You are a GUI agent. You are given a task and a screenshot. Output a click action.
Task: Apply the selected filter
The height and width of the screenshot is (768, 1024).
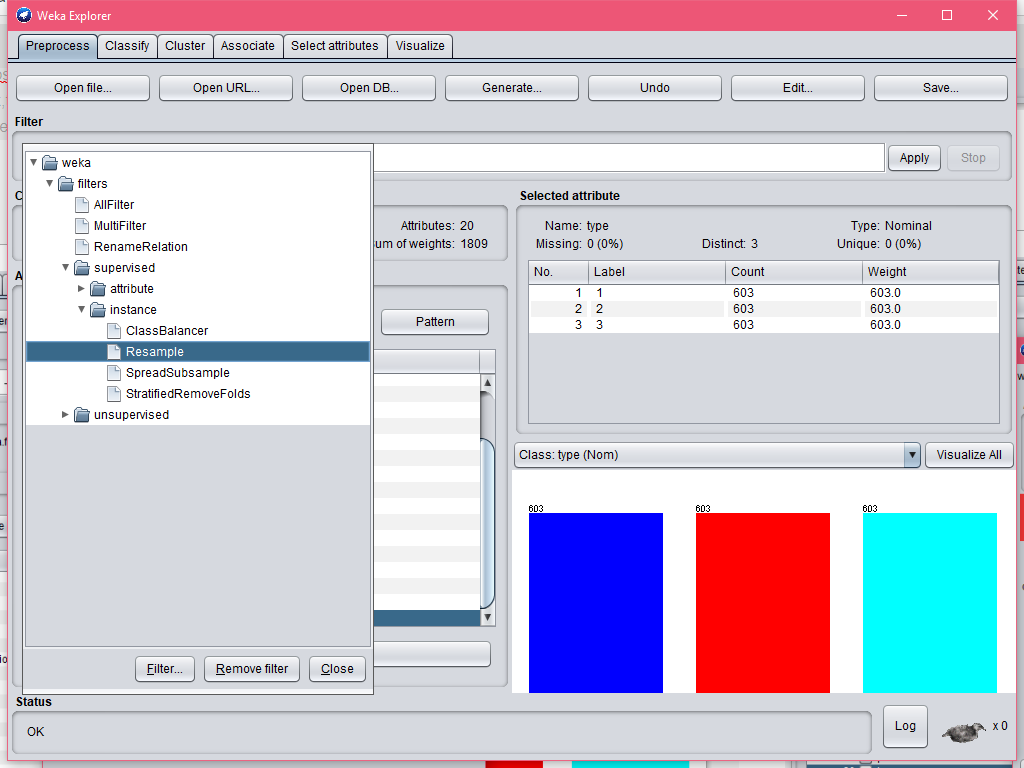[914, 157]
